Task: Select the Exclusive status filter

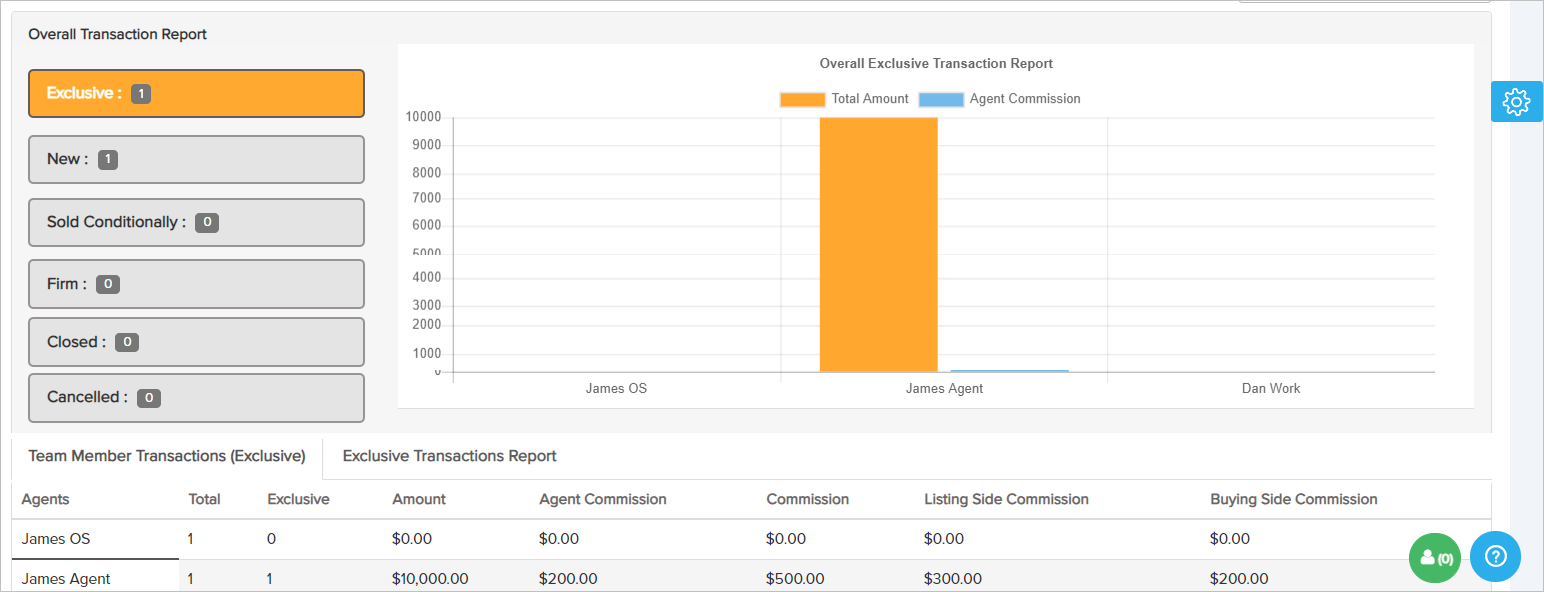Action: pyautogui.click(x=196, y=93)
